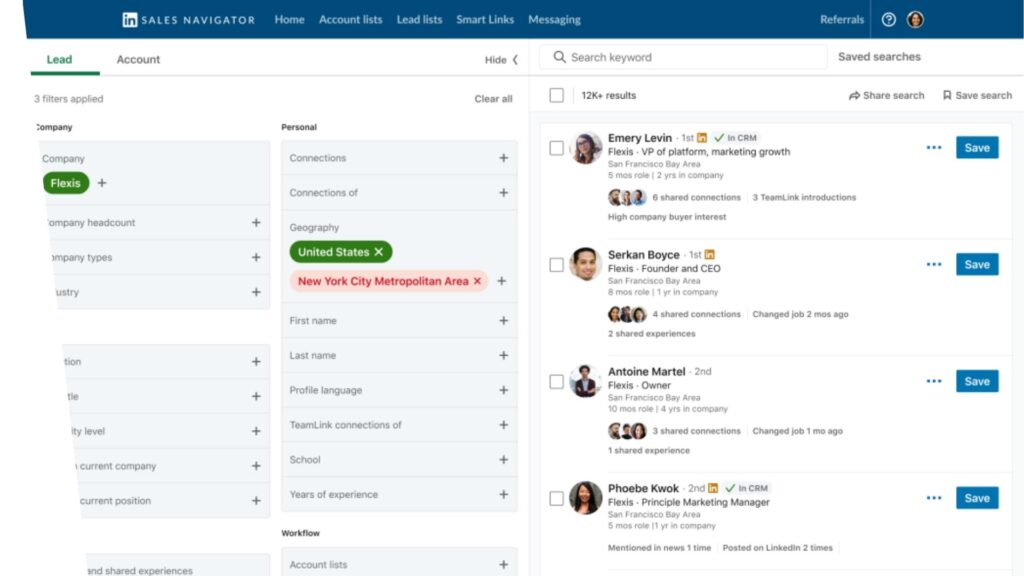This screenshot has height=576, width=1024.
Task: Click the LinkedIn Sales Navigator logo
Action: tap(188, 20)
